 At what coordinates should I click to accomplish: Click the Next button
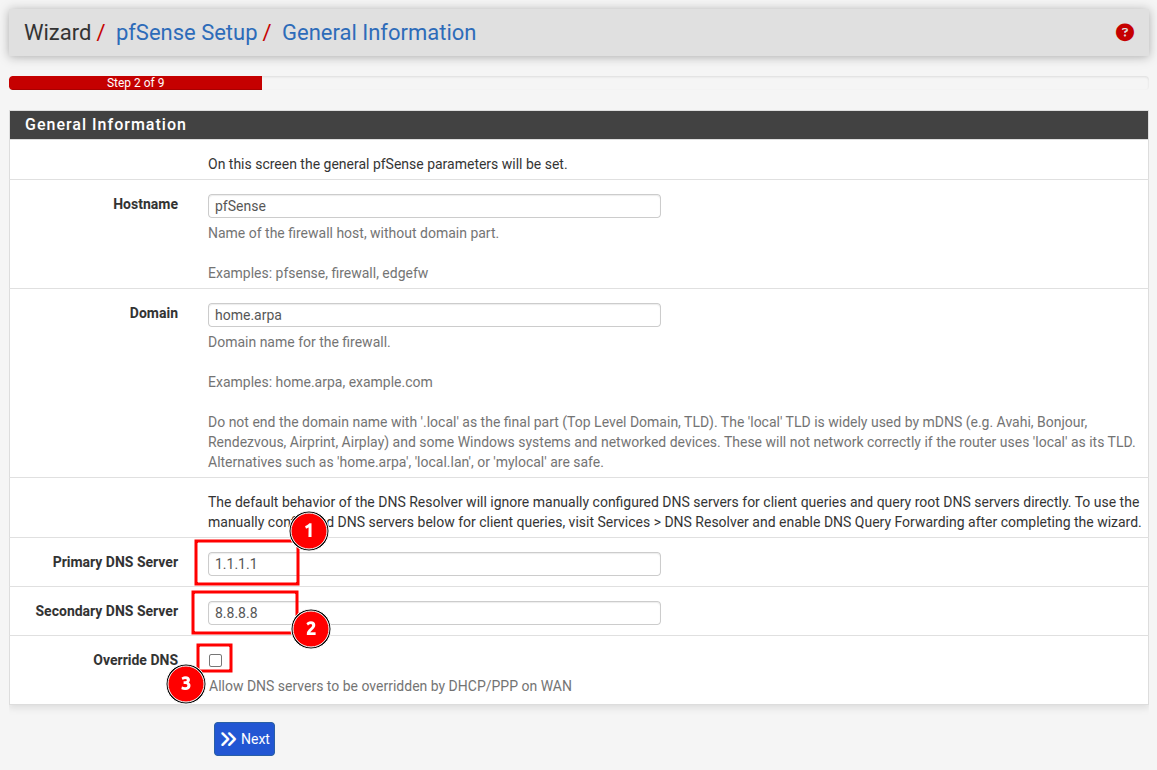coord(244,739)
